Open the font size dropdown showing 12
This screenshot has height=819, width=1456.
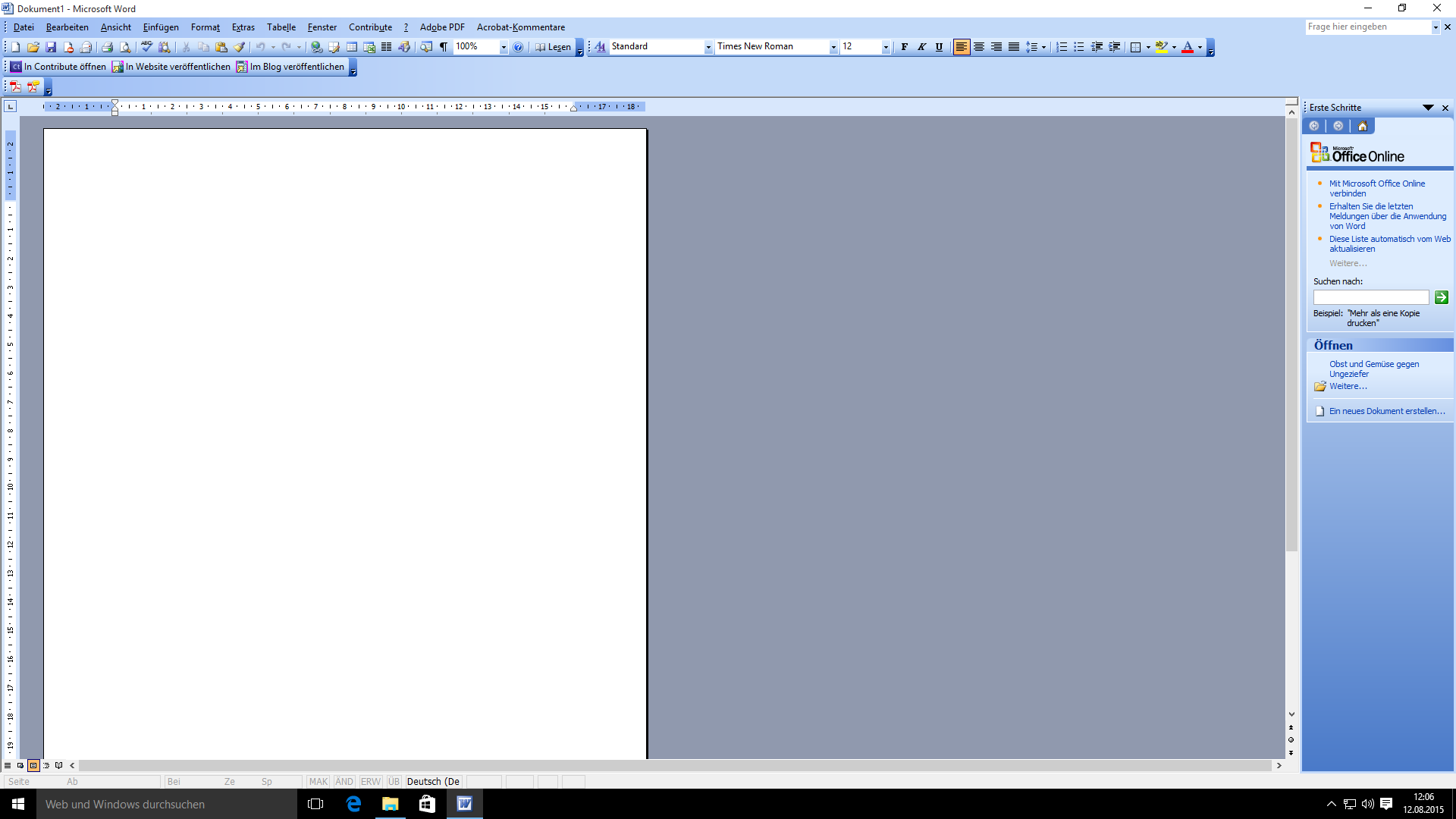(886, 47)
